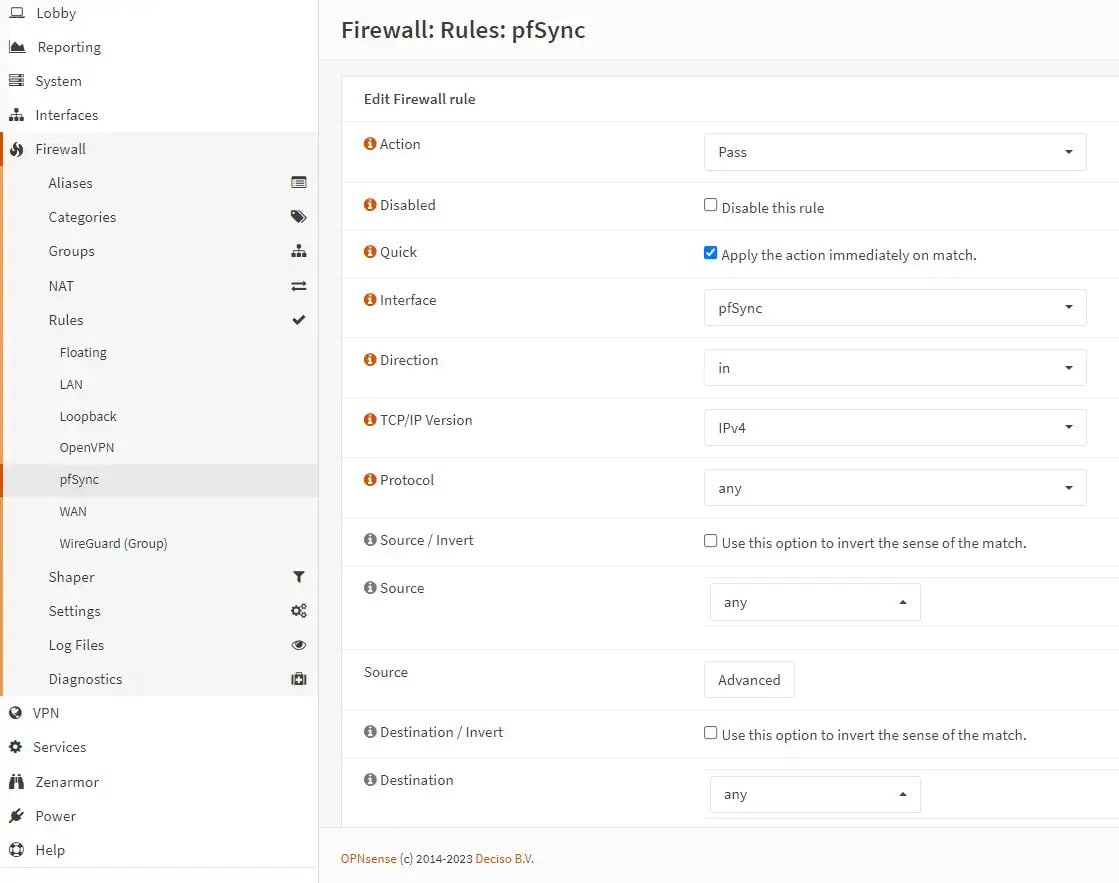Click the Source Advanced button
This screenshot has width=1119, height=883.
tap(749, 680)
